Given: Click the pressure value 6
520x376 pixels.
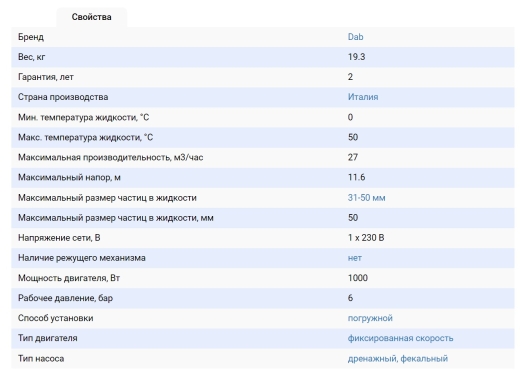Looking at the screenshot, I should [x=350, y=298].
